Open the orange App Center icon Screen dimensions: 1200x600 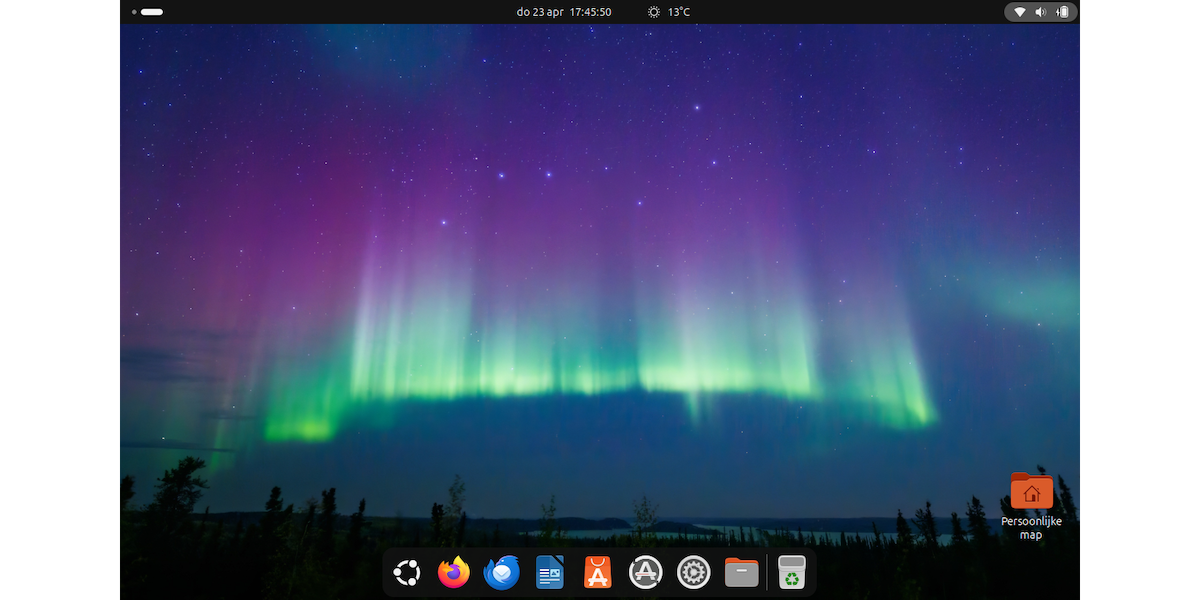[597, 573]
